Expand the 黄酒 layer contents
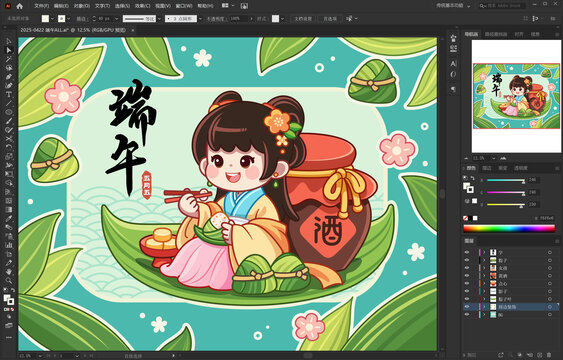 click(x=484, y=276)
